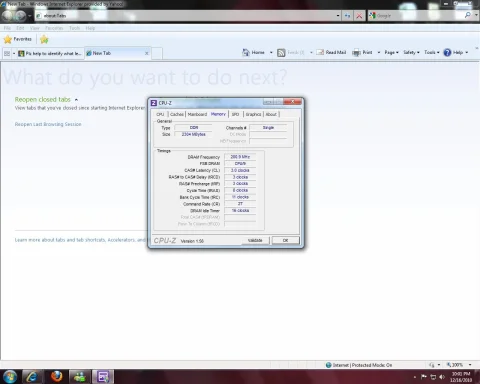Open the Favorites star button
This screenshot has width=480, height=384.
click(x=18, y=39)
